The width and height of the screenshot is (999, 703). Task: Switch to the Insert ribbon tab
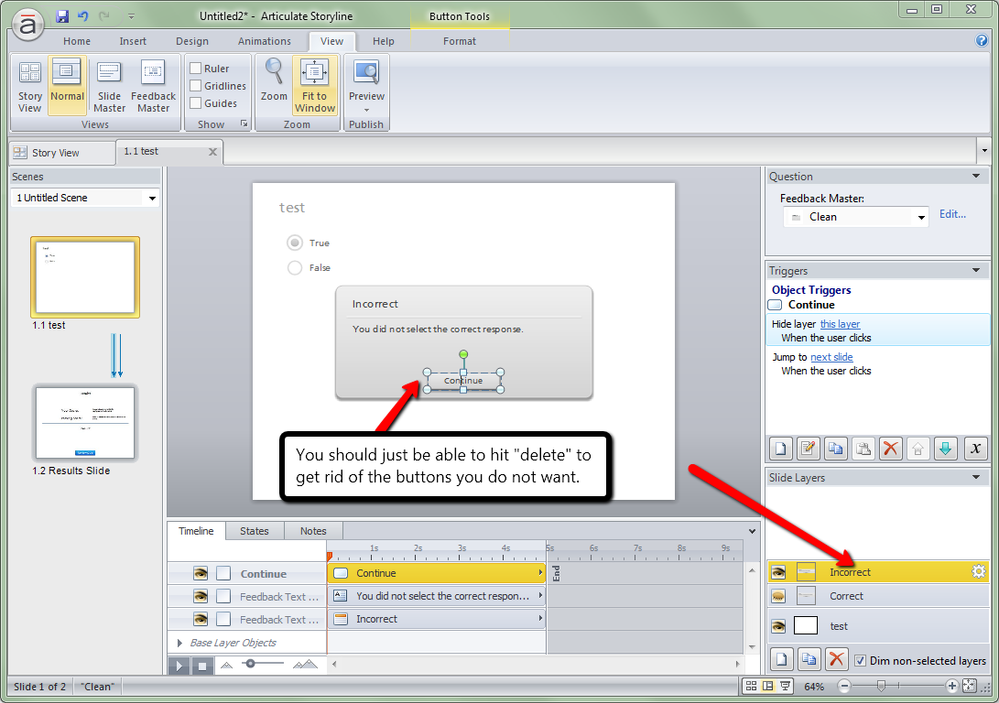[x=133, y=41]
